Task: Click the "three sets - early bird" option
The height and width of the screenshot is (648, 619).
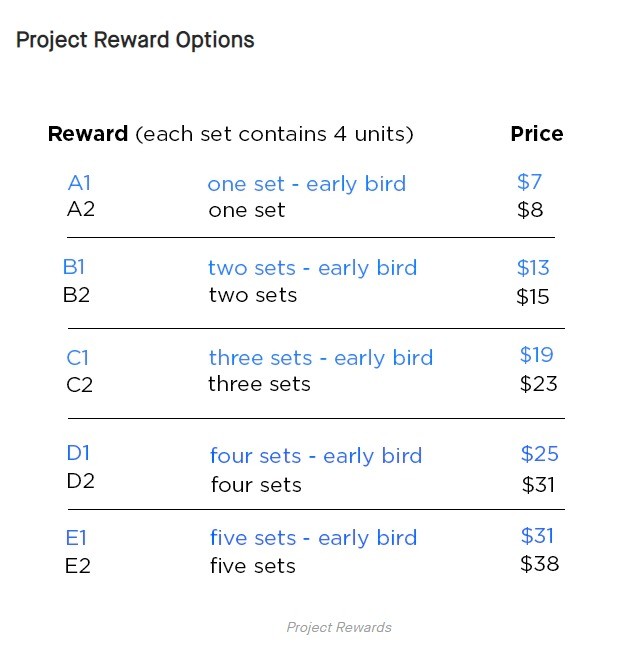Action: [320, 358]
